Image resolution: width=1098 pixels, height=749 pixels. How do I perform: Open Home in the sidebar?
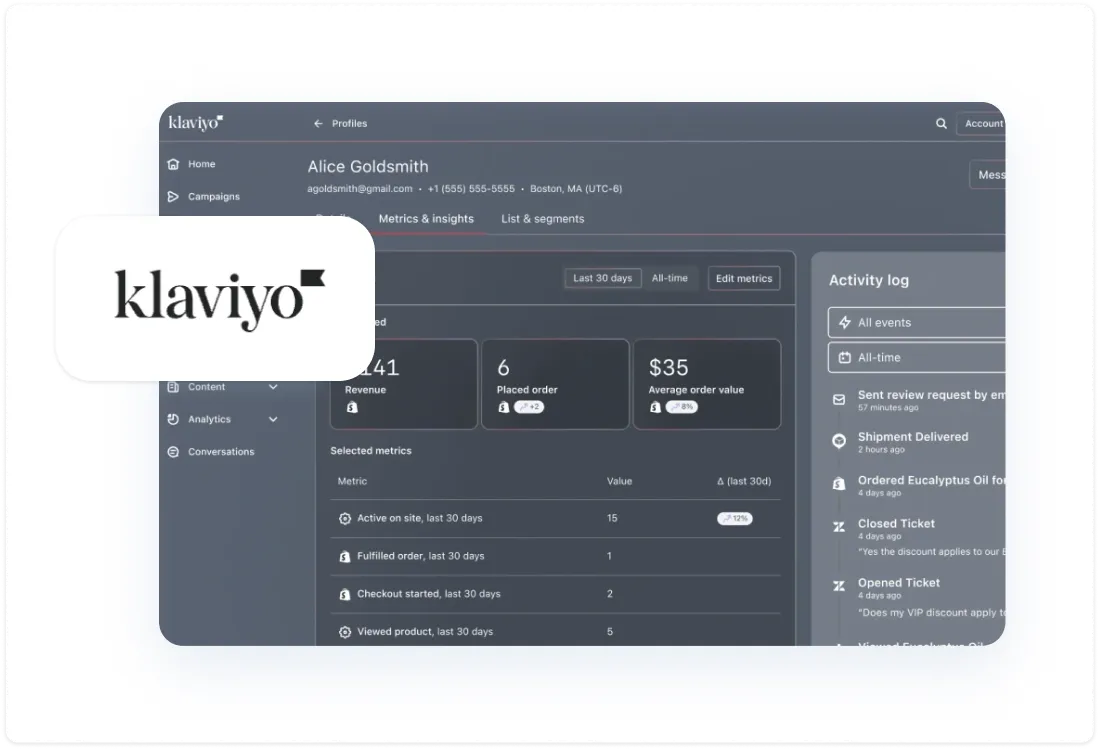coord(202,164)
